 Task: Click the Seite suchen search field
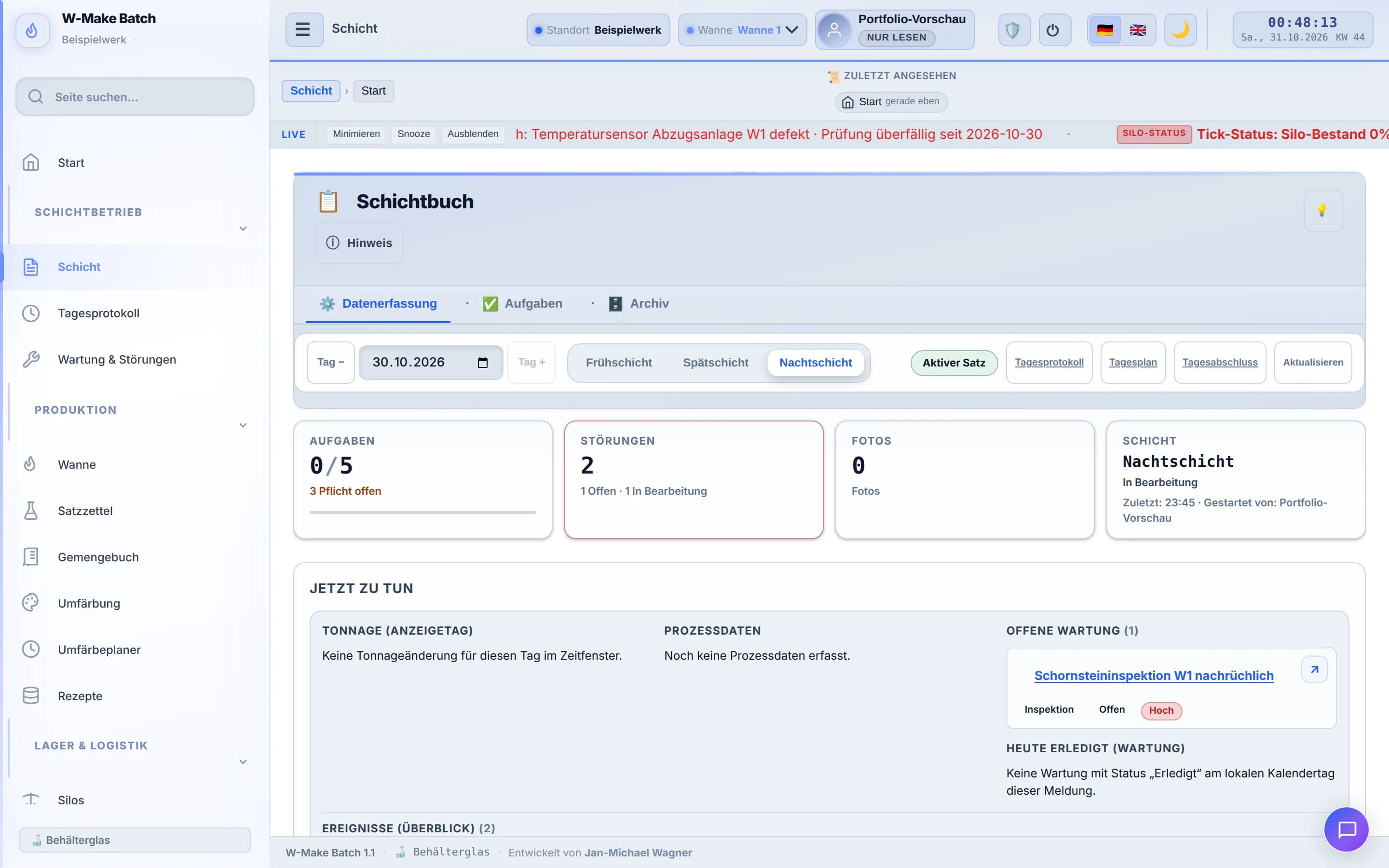click(135, 97)
